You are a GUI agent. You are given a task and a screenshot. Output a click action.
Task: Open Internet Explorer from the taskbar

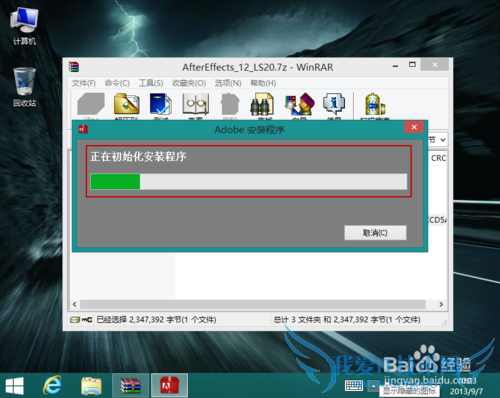[52, 386]
